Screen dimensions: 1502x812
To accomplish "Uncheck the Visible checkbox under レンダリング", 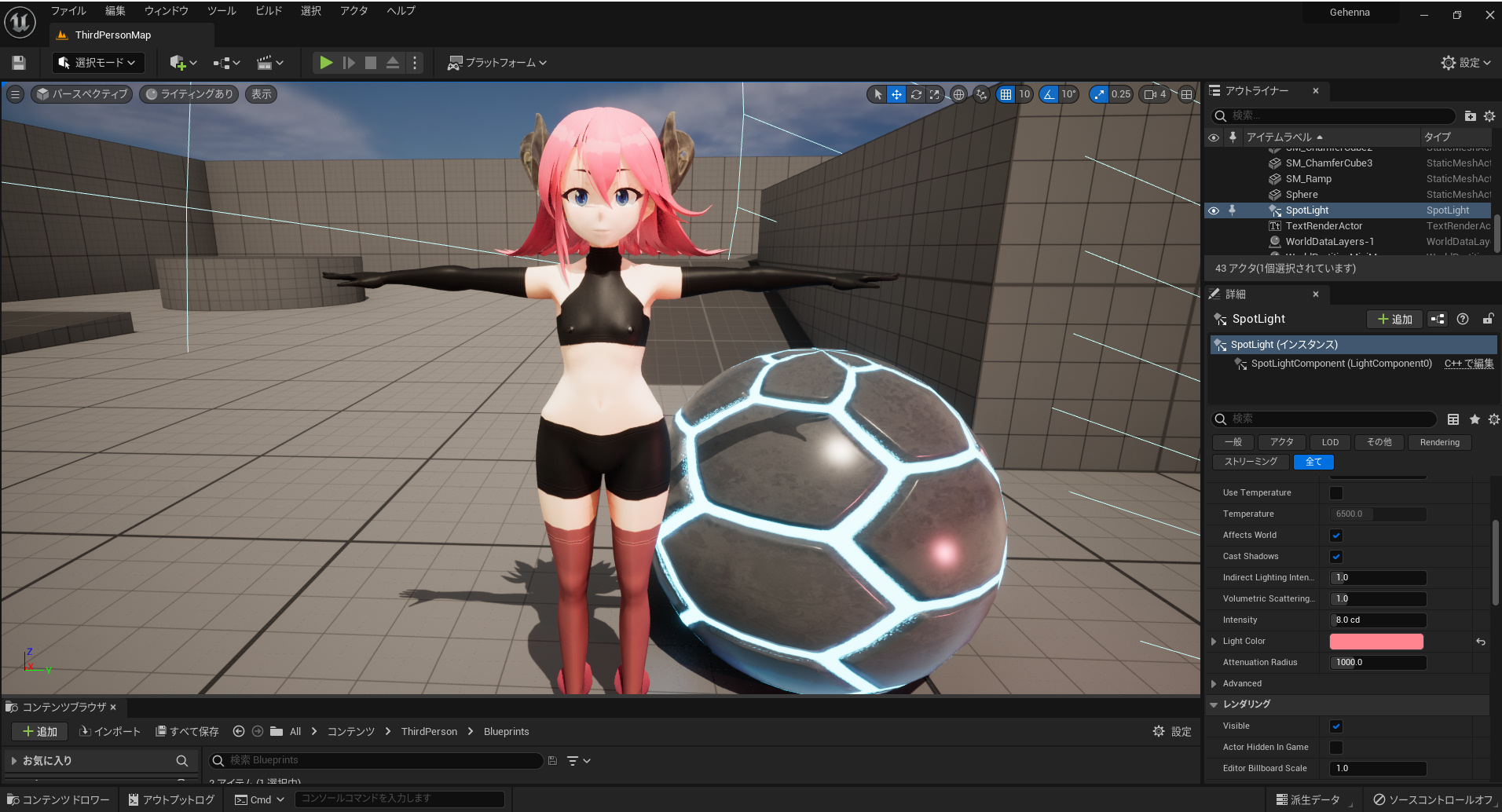I will (1336, 726).
